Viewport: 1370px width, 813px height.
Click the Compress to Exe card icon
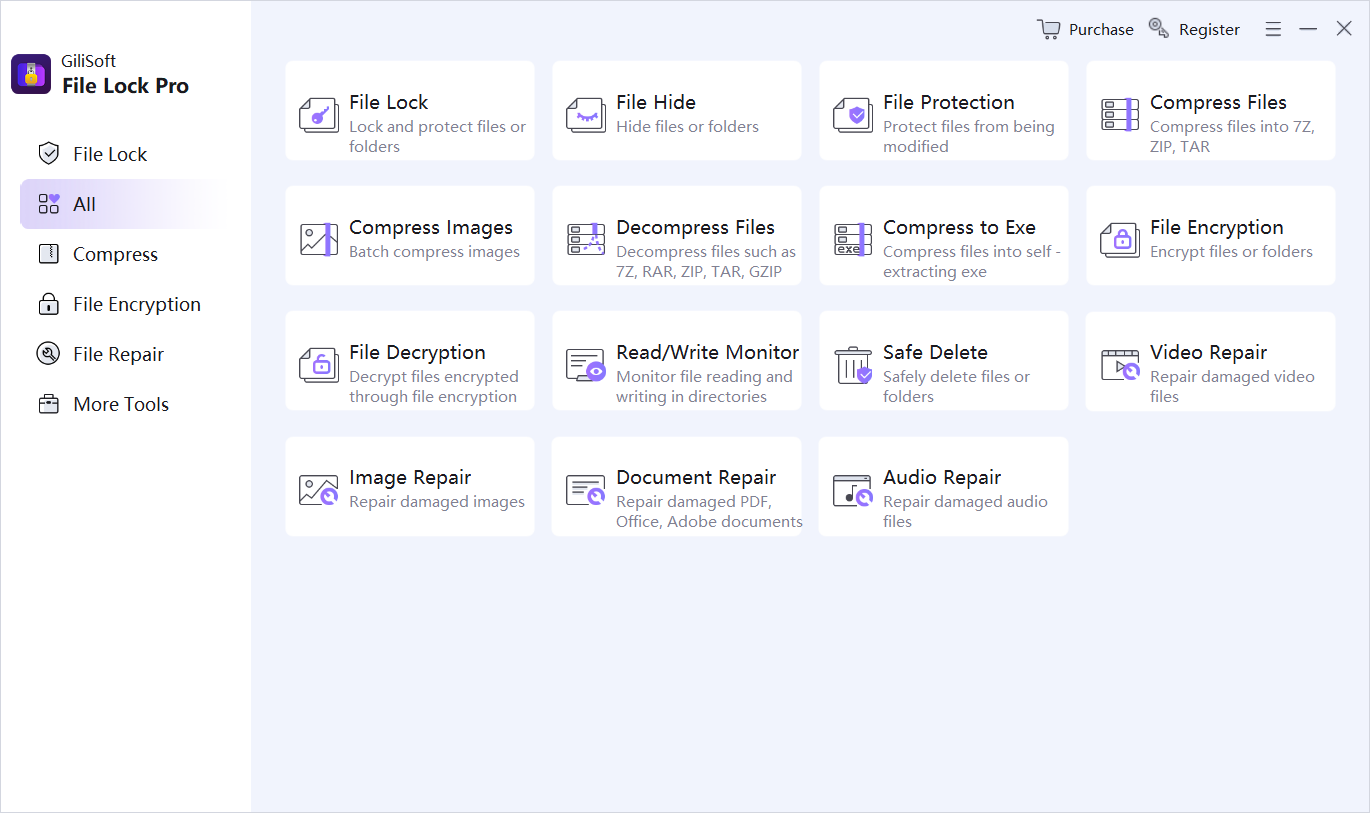tap(853, 240)
